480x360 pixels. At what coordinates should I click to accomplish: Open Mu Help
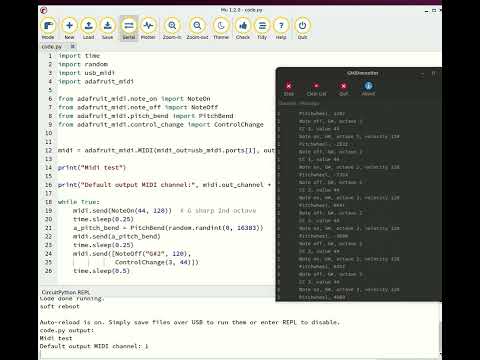pyautogui.click(x=281, y=28)
